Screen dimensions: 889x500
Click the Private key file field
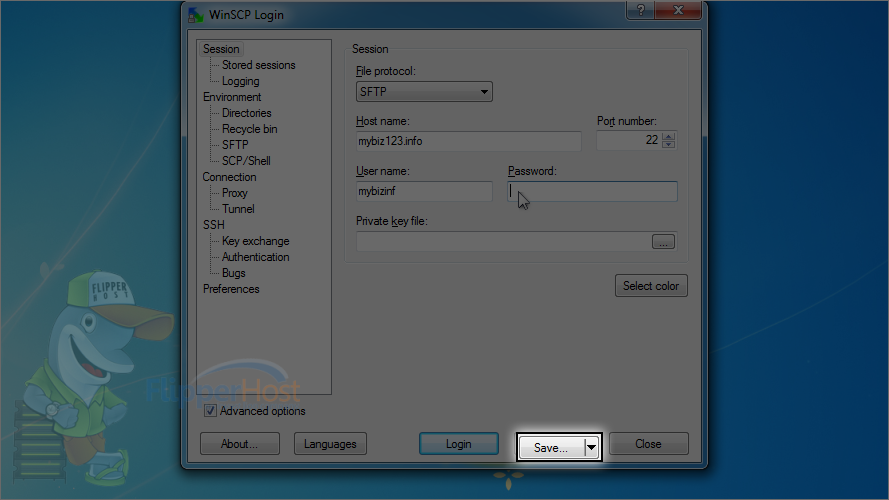(503, 241)
